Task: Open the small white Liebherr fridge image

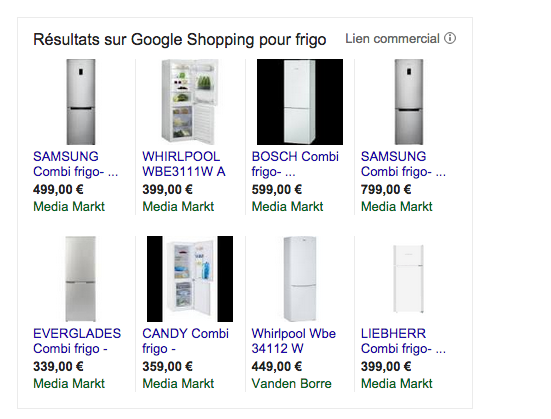Action: pos(408,279)
